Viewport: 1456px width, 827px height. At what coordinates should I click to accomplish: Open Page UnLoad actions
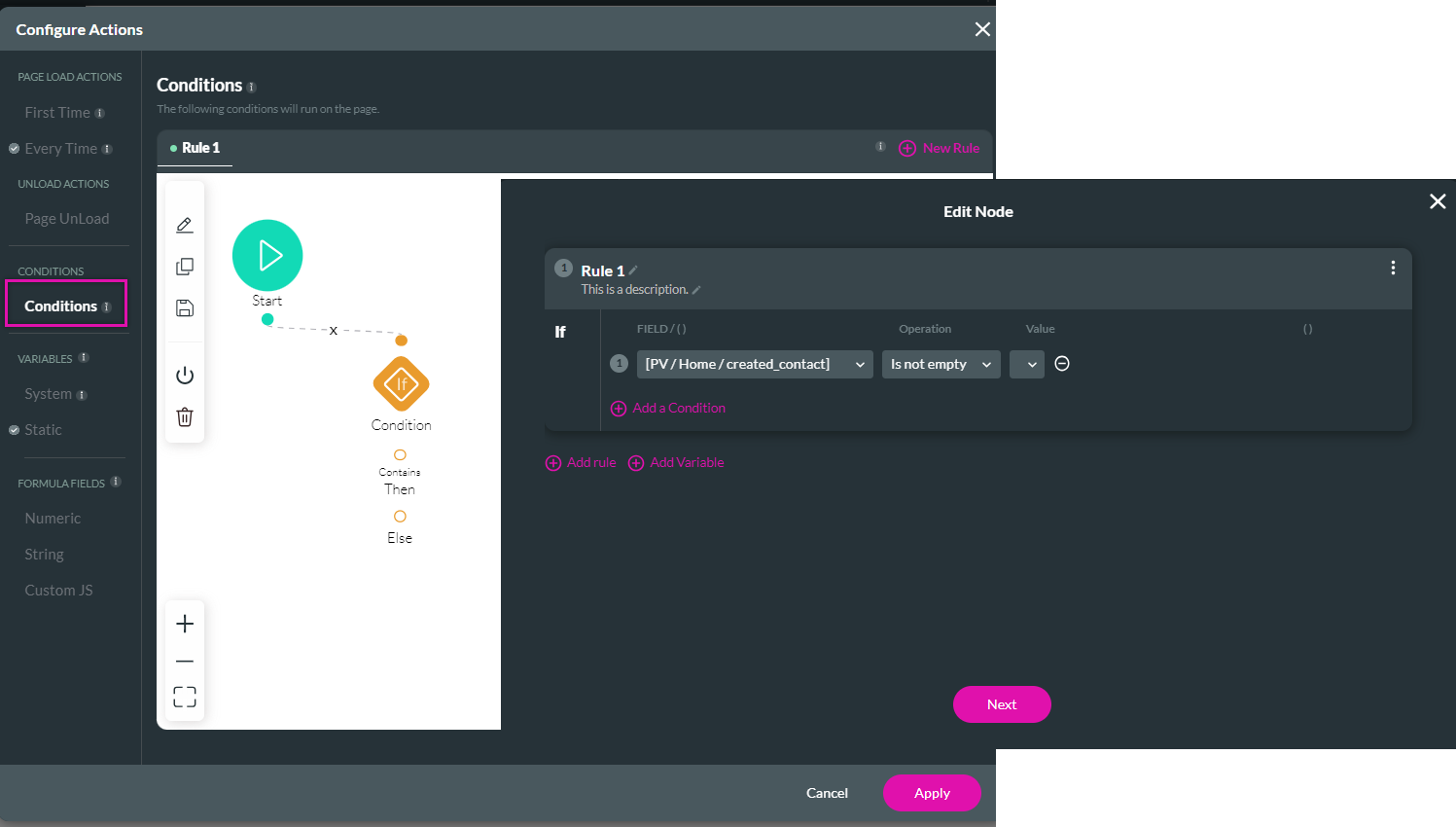[x=67, y=219]
